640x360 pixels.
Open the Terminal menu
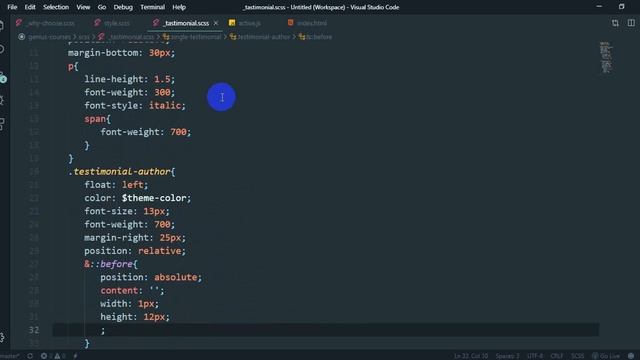click(152, 7)
